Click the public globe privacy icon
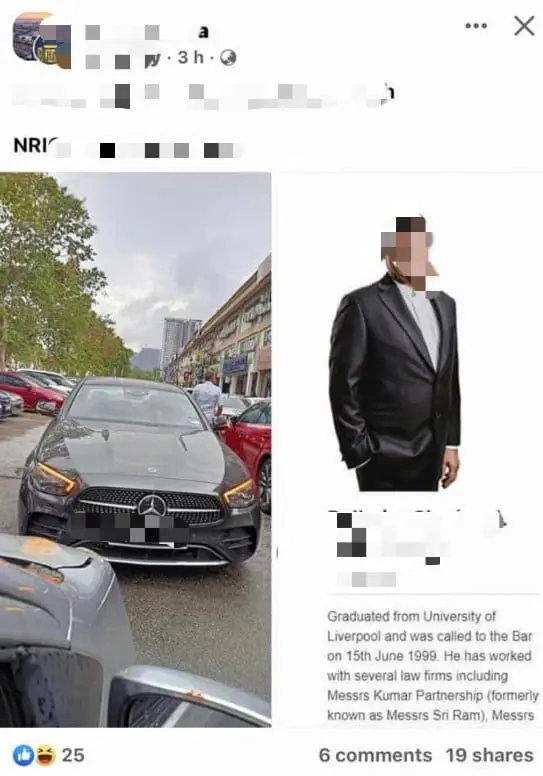 pyautogui.click(x=228, y=58)
